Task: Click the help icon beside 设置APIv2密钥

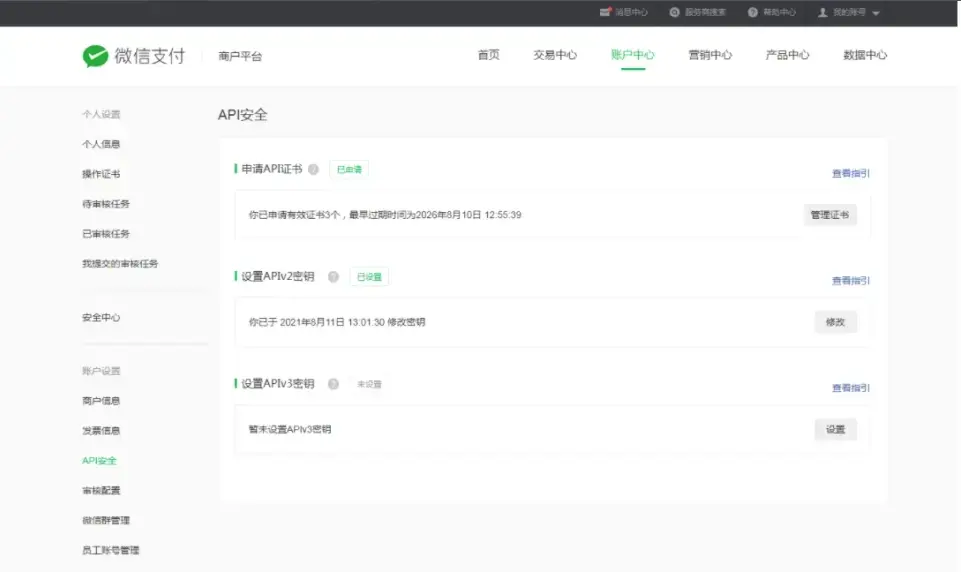Action: pyautogui.click(x=333, y=277)
